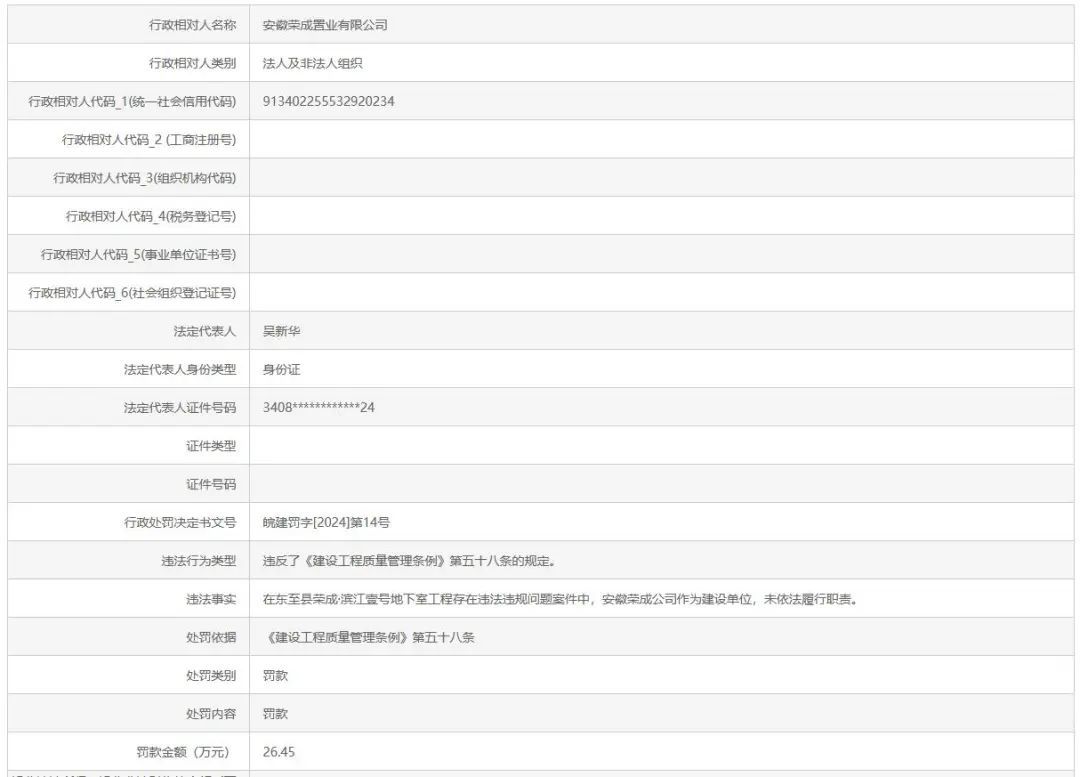Select the value 身份证

pyautogui.click(x=281, y=369)
